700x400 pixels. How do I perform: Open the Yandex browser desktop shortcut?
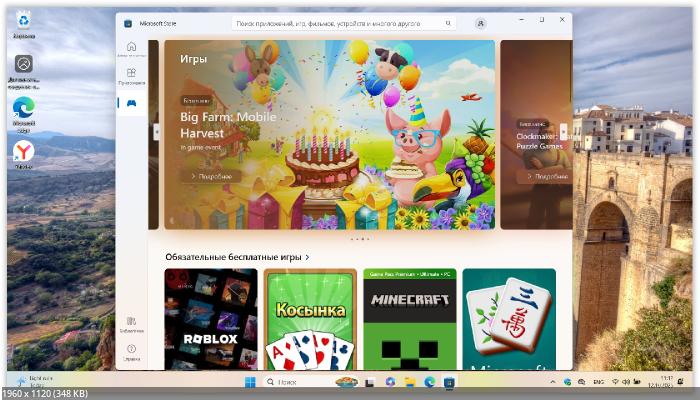[x=23, y=151]
